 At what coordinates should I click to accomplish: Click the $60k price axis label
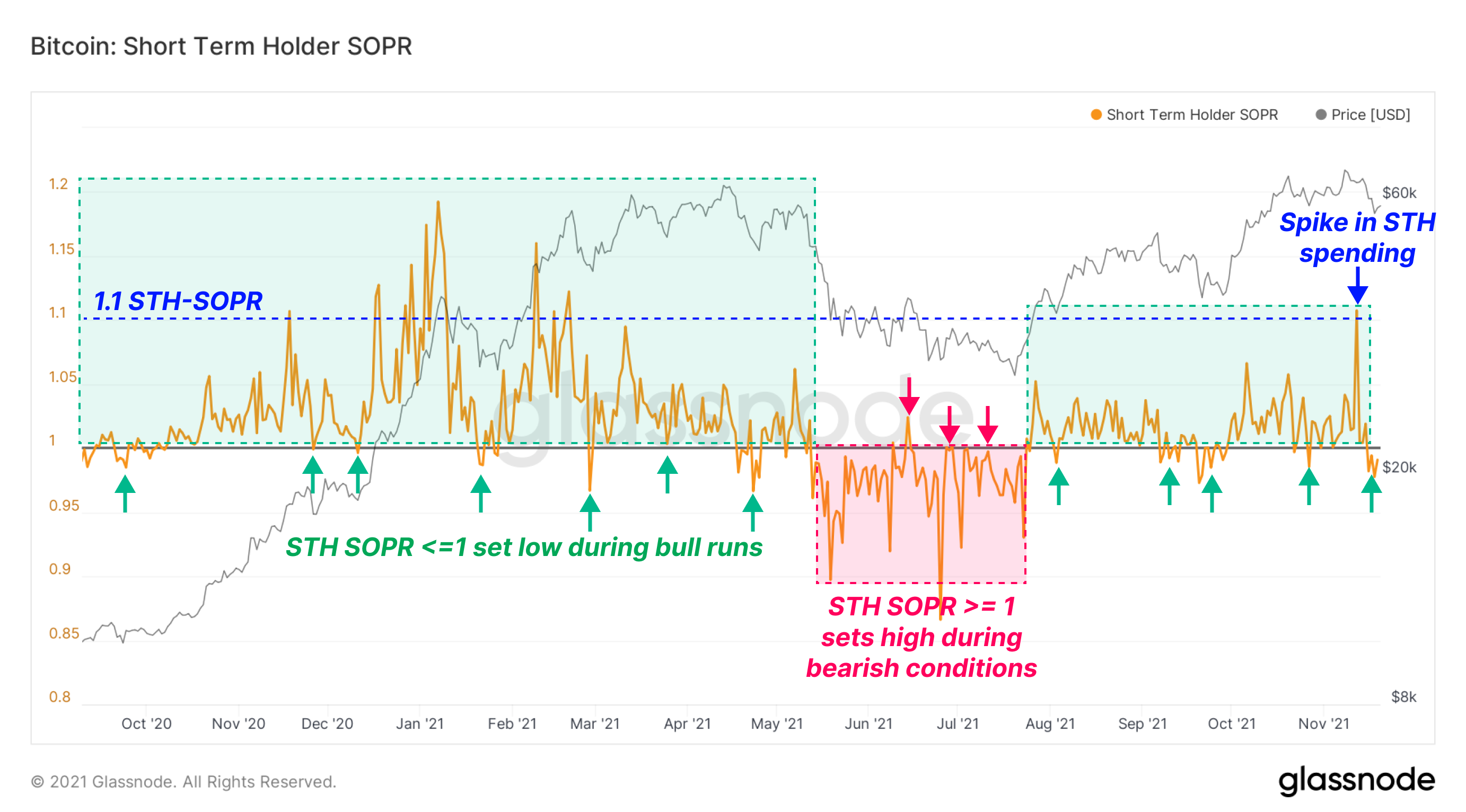coord(1399,193)
